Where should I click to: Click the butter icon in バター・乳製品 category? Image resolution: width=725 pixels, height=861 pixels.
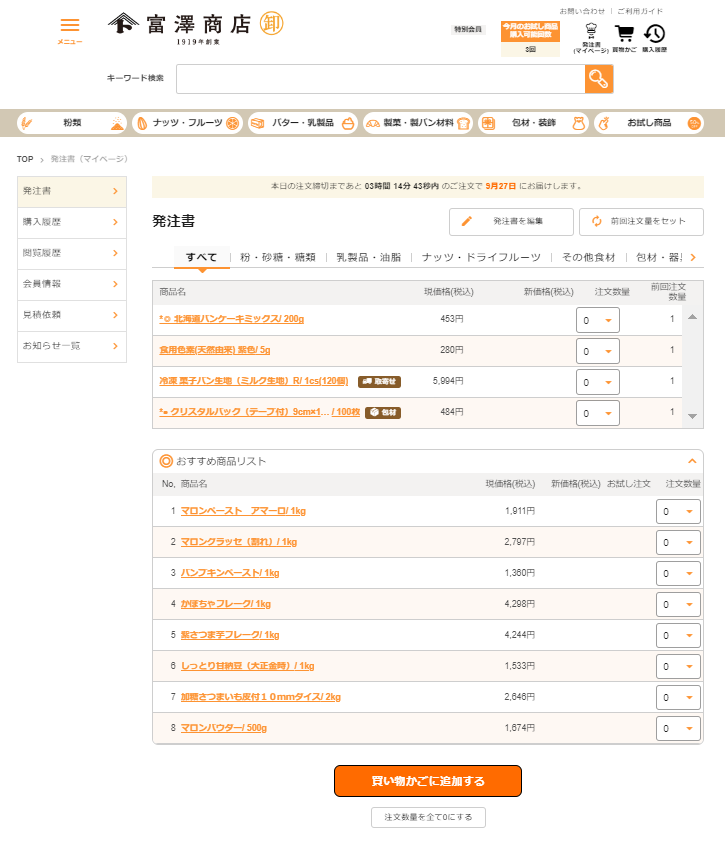tap(257, 123)
